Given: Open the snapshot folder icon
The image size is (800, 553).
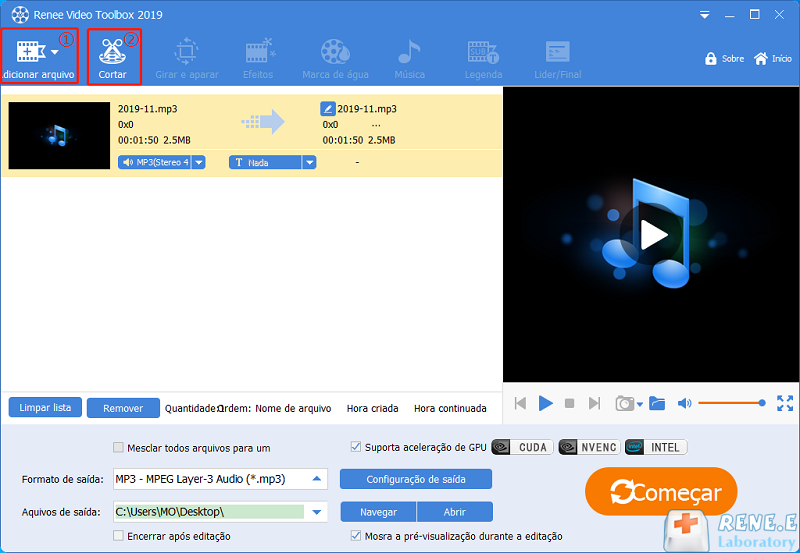Looking at the screenshot, I should 657,404.
